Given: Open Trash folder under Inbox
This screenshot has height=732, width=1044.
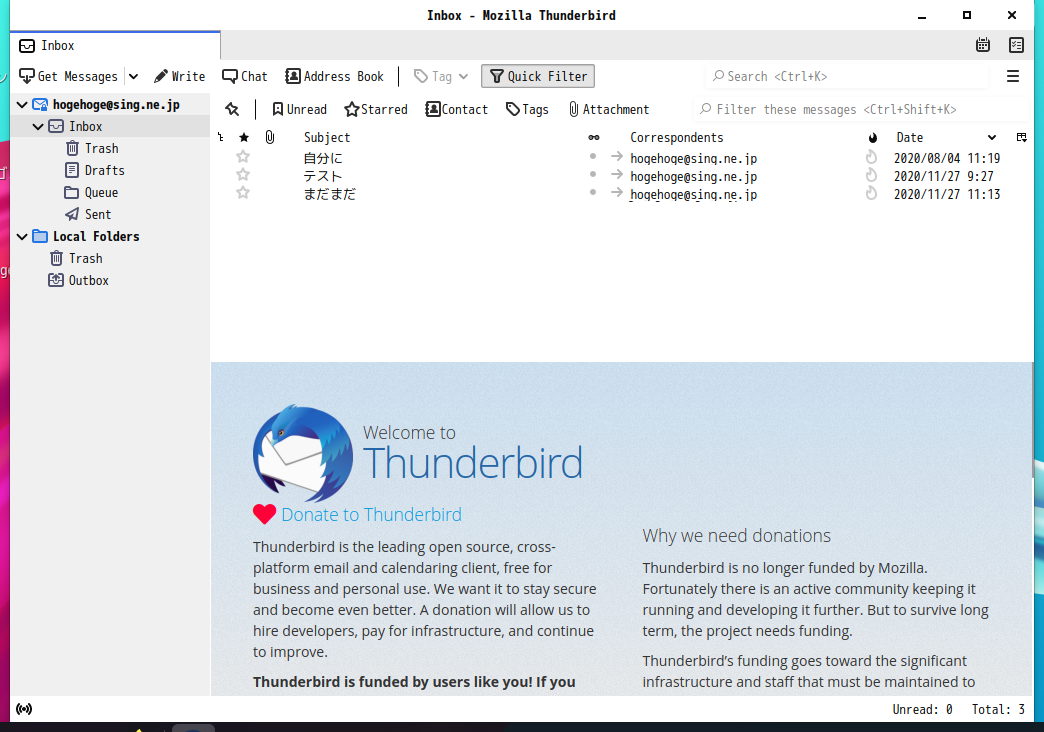Looking at the screenshot, I should tap(101, 149).
